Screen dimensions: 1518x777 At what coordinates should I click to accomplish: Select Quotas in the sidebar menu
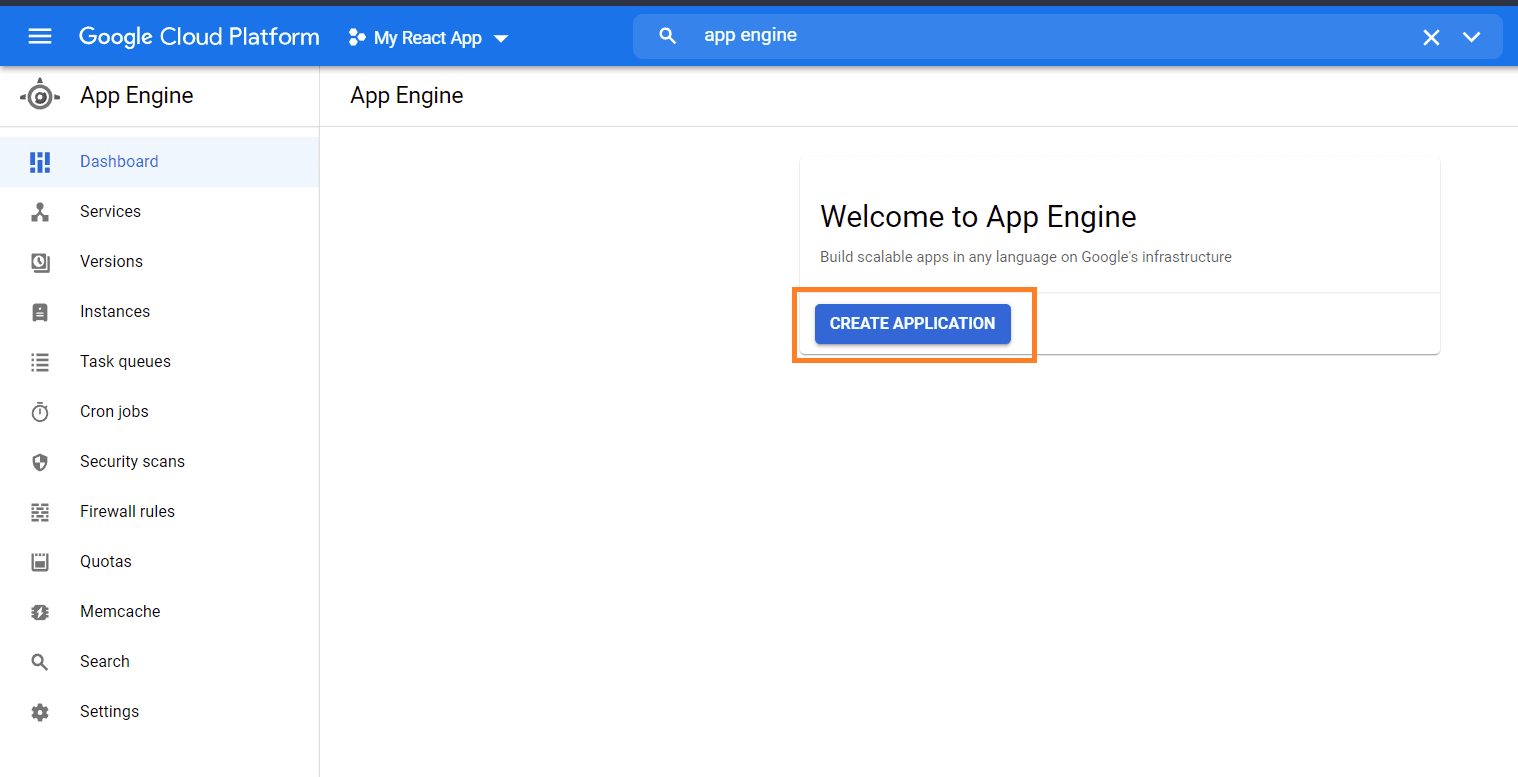(40, 561)
